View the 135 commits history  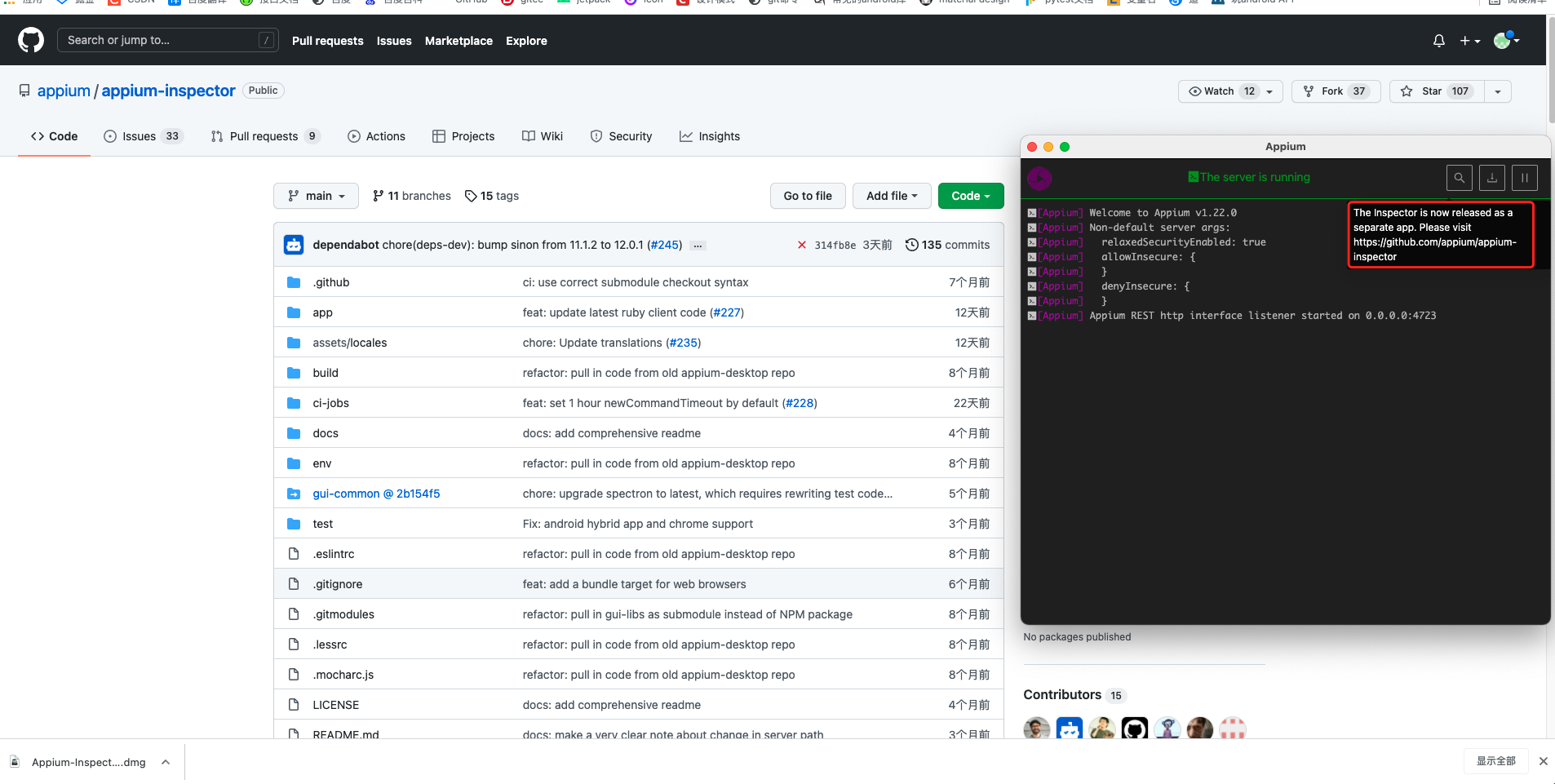[x=947, y=245]
